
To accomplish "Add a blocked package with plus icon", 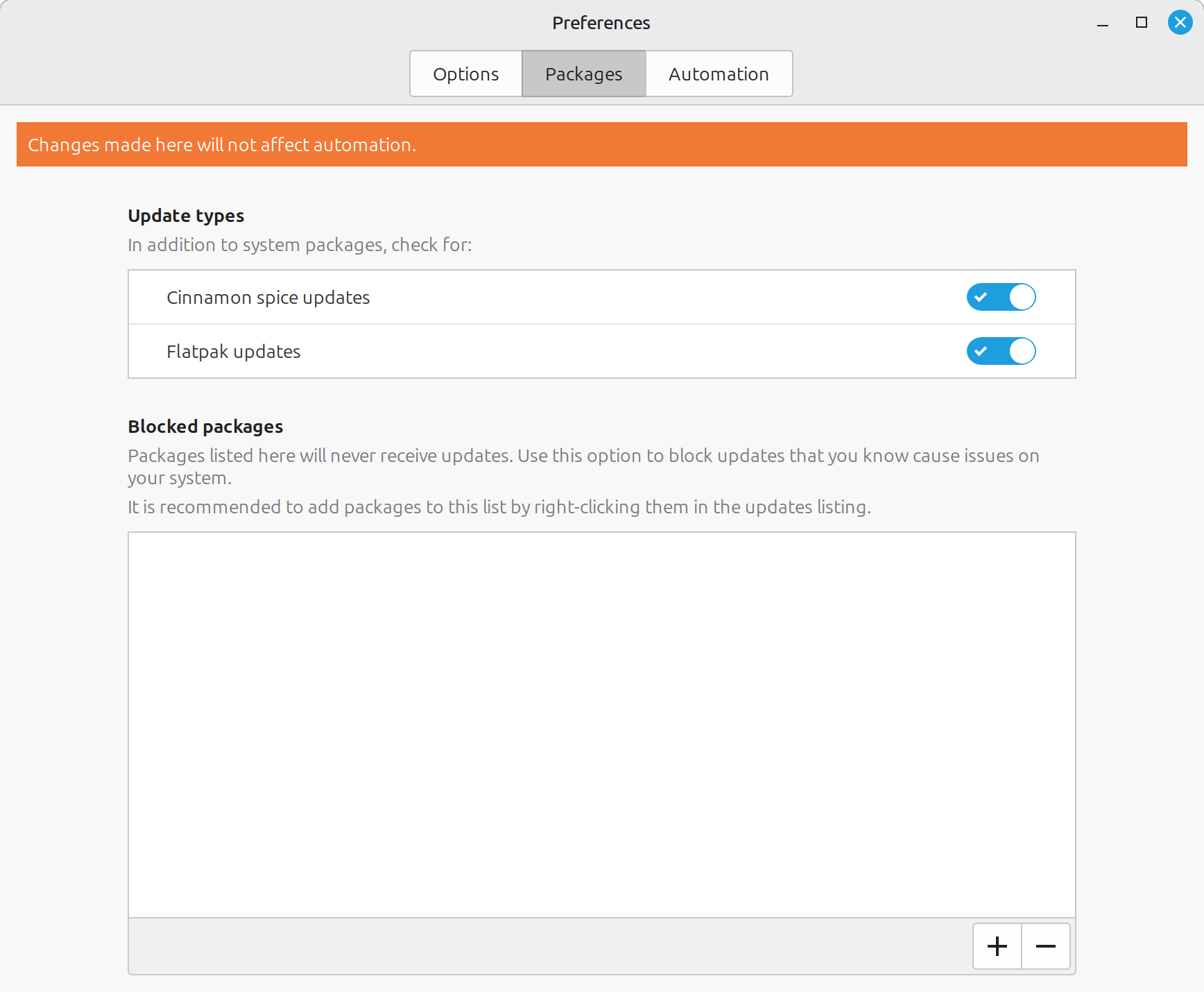I will tap(997, 946).
